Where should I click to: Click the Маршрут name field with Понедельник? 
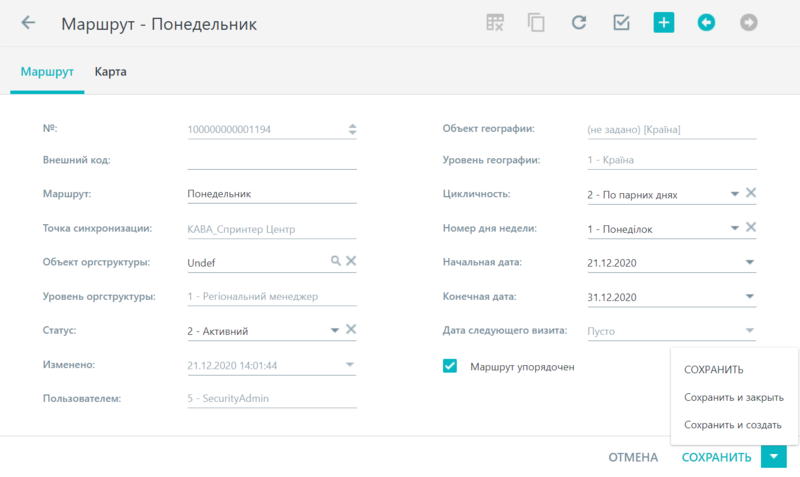tap(272, 194)
